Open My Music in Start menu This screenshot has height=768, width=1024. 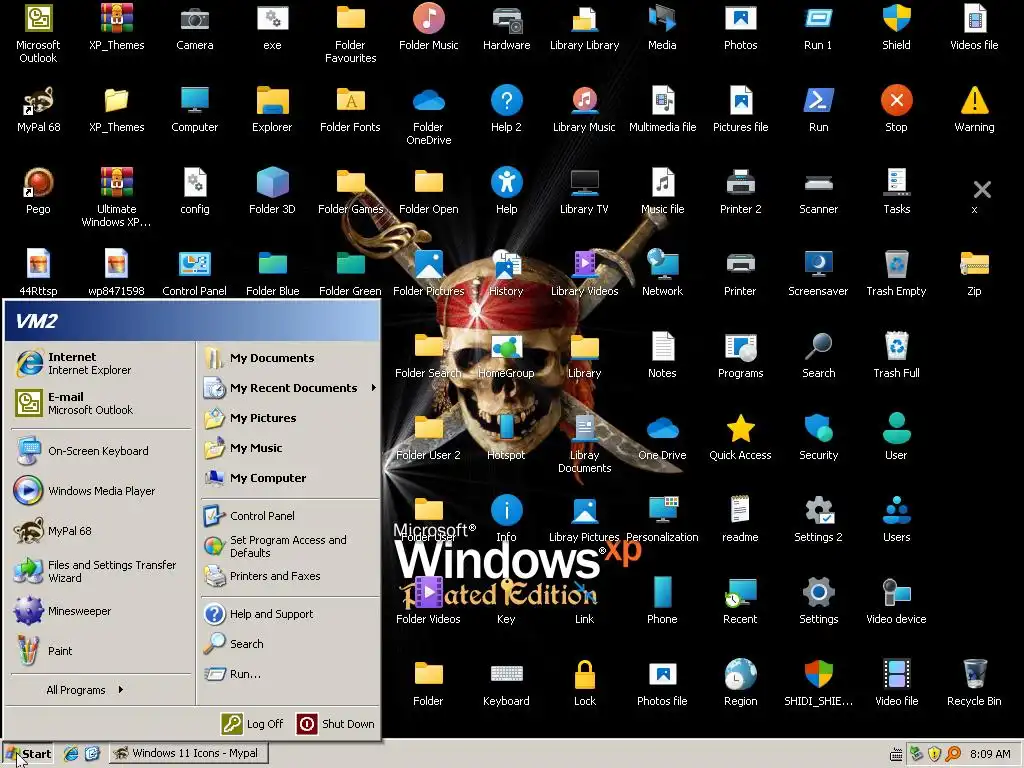[x=289, y=448]
